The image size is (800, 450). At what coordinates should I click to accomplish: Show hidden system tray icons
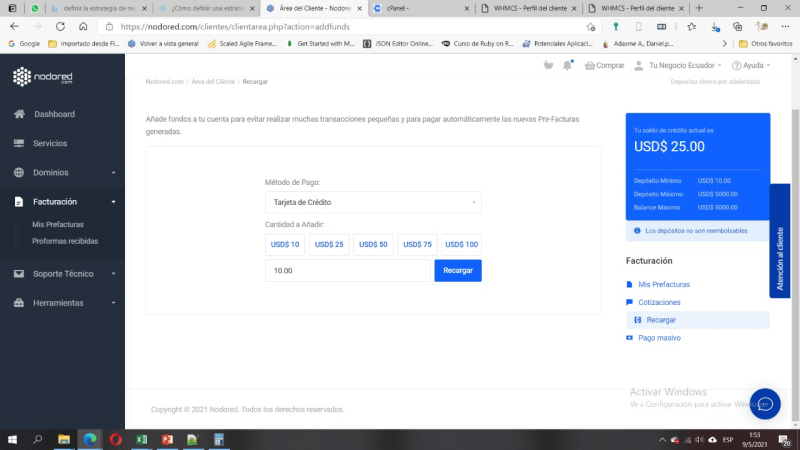click(662, 440)
